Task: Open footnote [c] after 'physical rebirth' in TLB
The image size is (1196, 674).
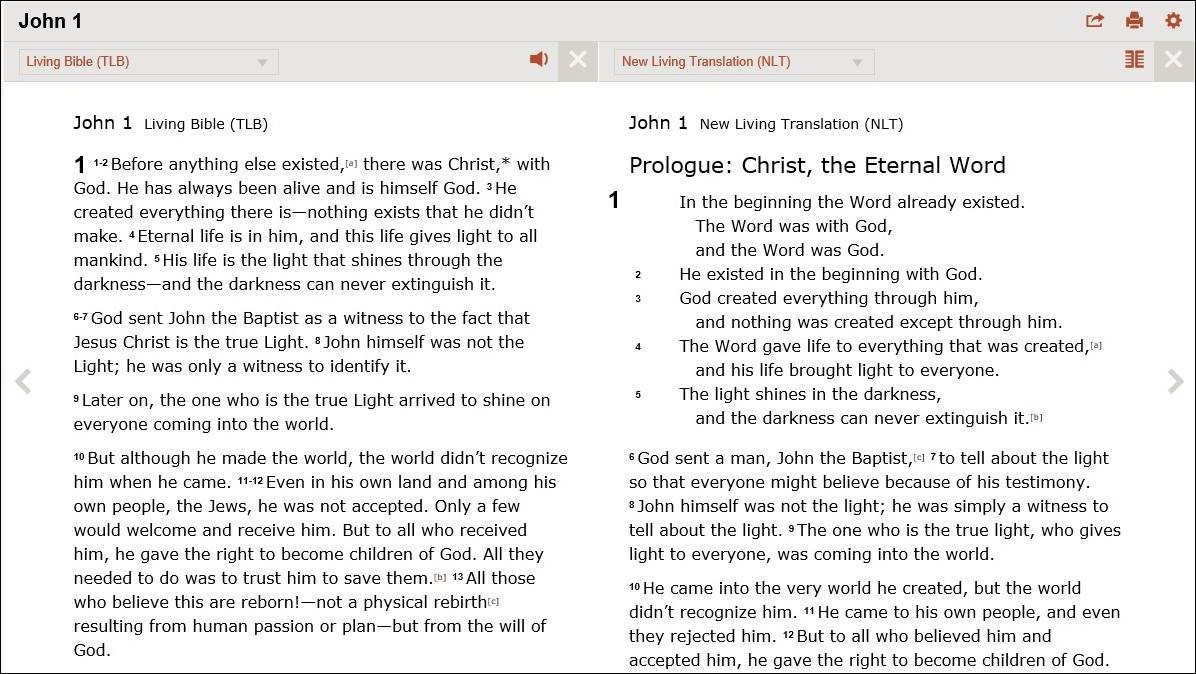Action: 494,602
